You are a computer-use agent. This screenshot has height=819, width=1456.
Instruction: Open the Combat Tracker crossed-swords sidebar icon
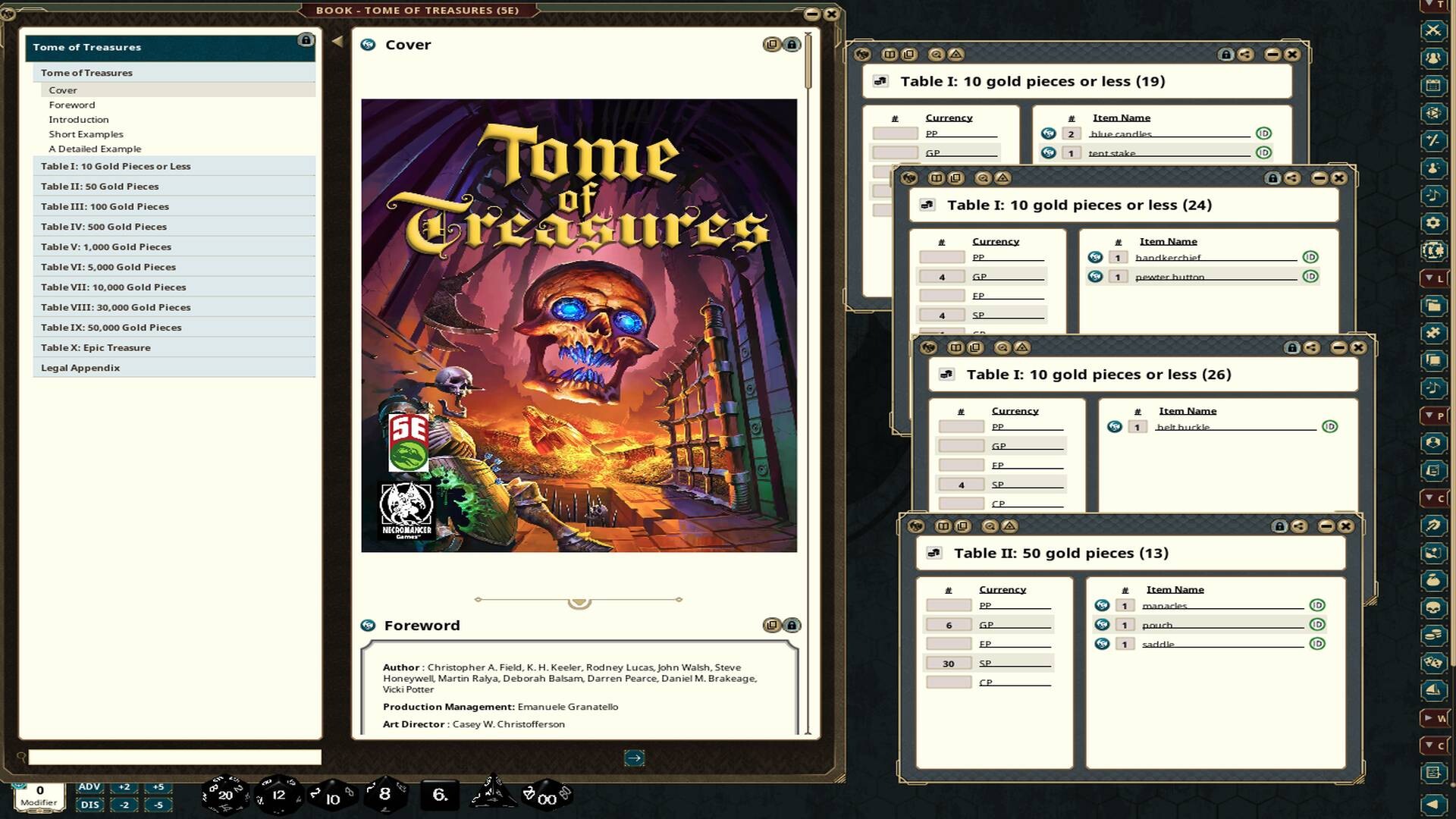point(1433,32)
